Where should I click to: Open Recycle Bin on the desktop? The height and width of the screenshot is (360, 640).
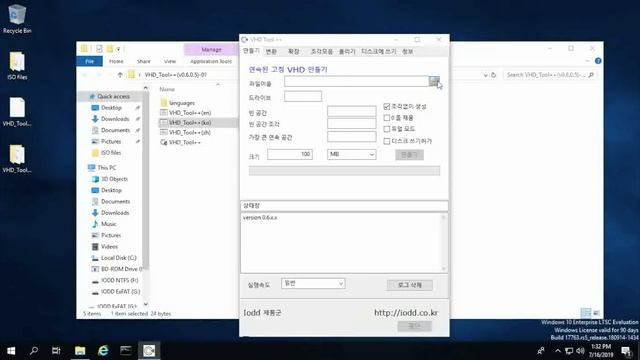point(17,19)
